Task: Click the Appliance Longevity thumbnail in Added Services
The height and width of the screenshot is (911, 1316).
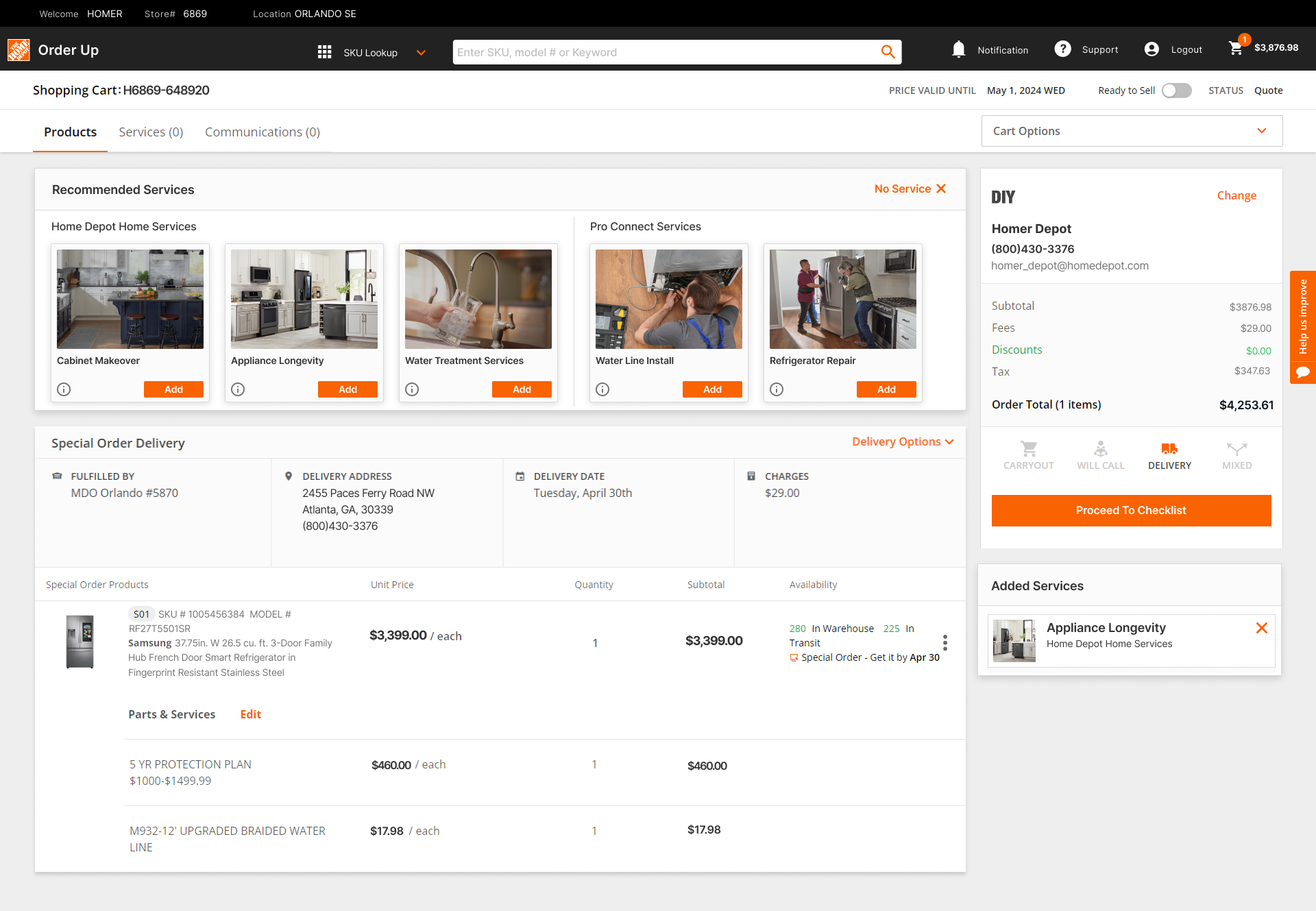Action: pos(1014,640)
